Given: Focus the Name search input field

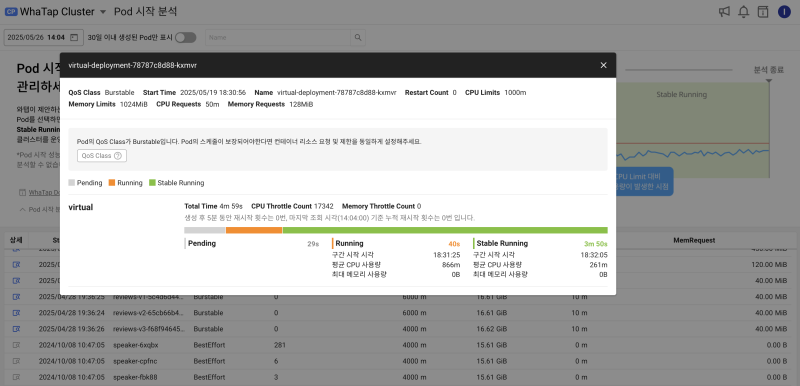Looking at the screenshot, I should pos(278,37).
